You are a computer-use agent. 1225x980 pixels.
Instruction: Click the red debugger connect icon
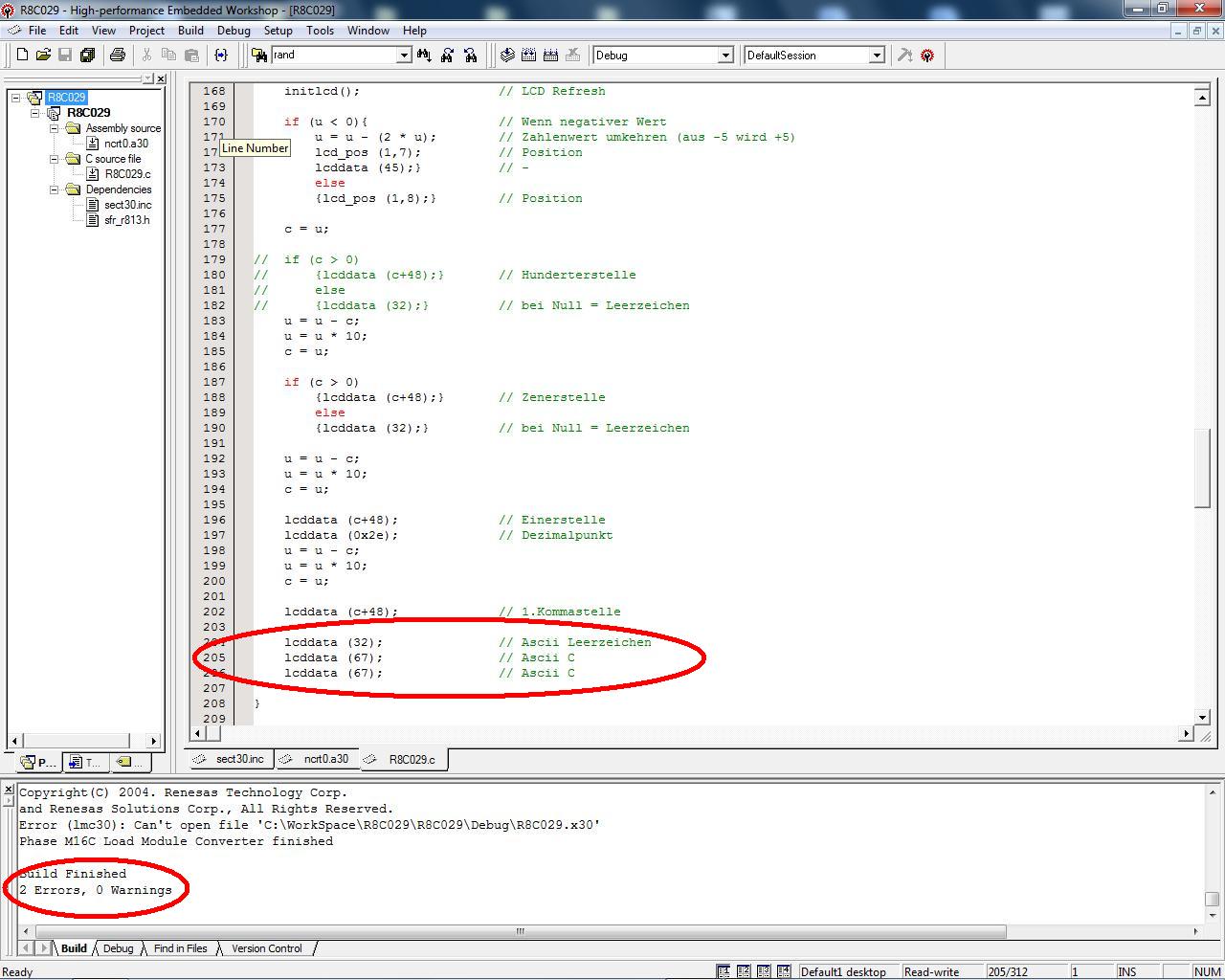point(927,56)
